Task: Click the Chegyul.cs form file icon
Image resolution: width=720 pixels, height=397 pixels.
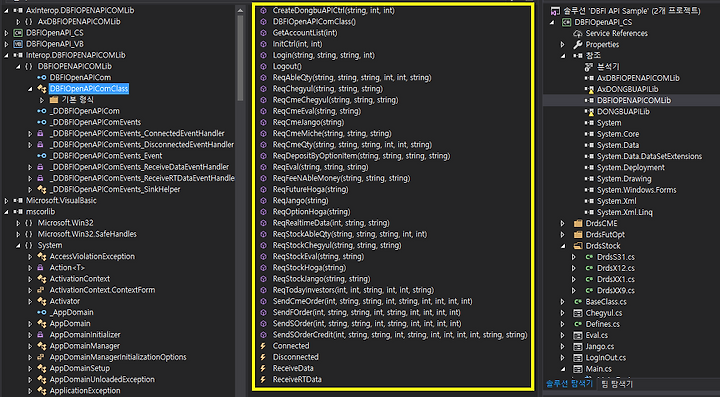Action: 578,313
